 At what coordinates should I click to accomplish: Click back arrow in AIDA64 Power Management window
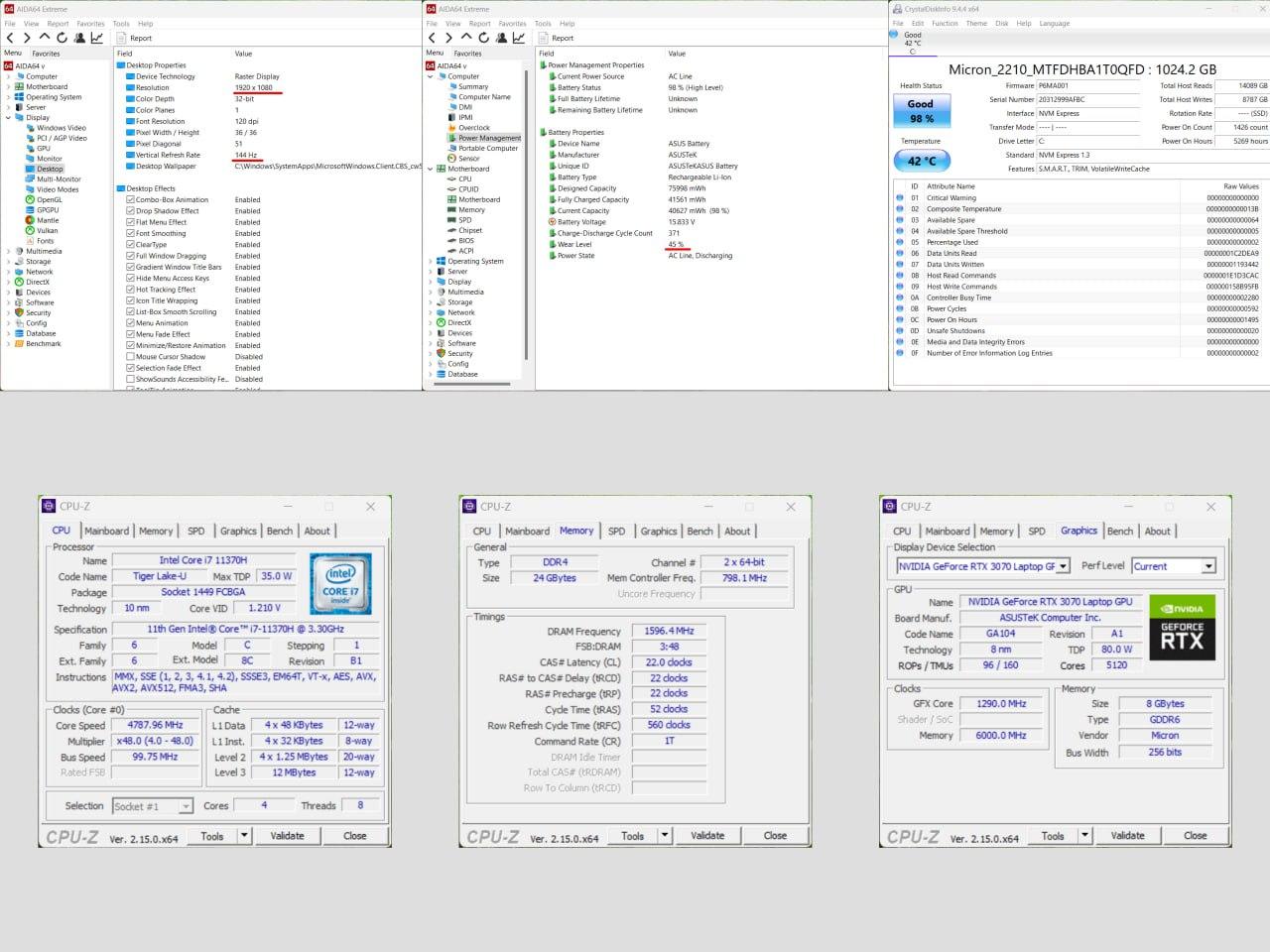(x=433, y=38)
